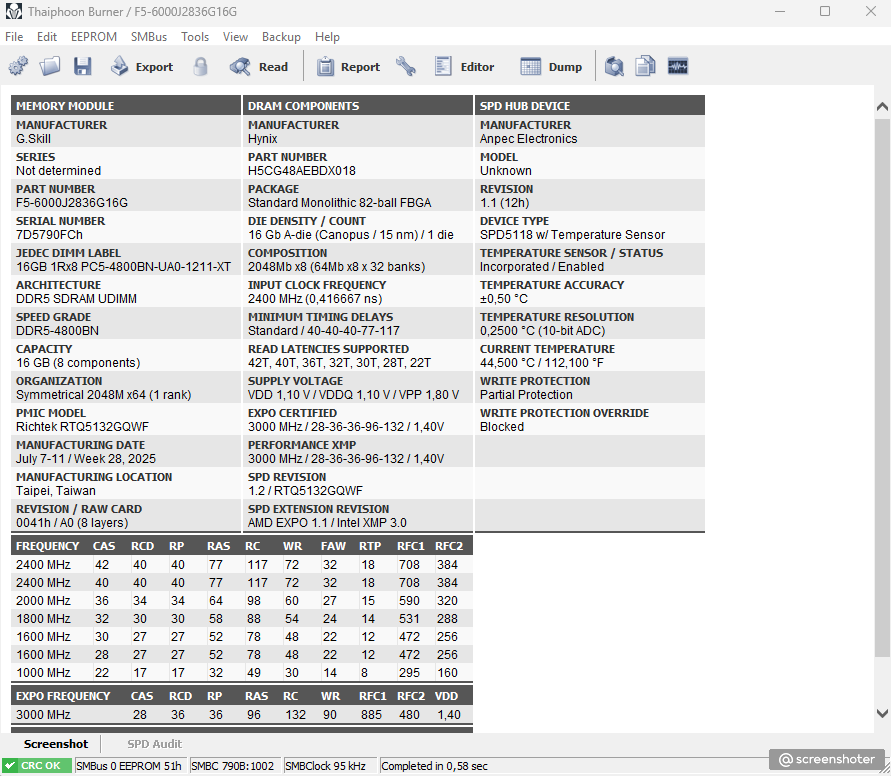This screenshot has width=891, height=776.
Task: Save dump with the floppy disk icon
Action: click(82, 66)
